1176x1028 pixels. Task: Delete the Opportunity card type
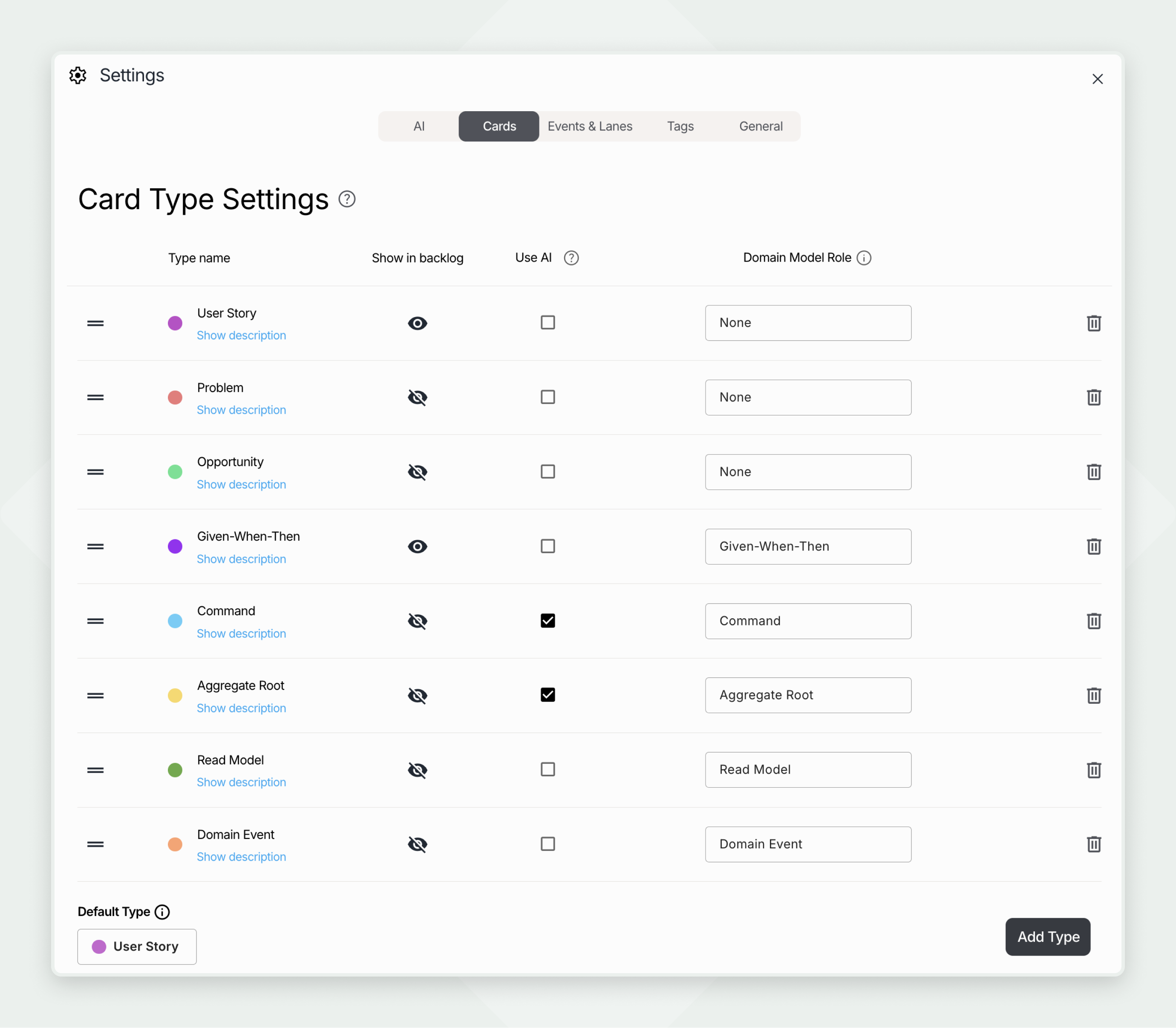pos(1093,472)
